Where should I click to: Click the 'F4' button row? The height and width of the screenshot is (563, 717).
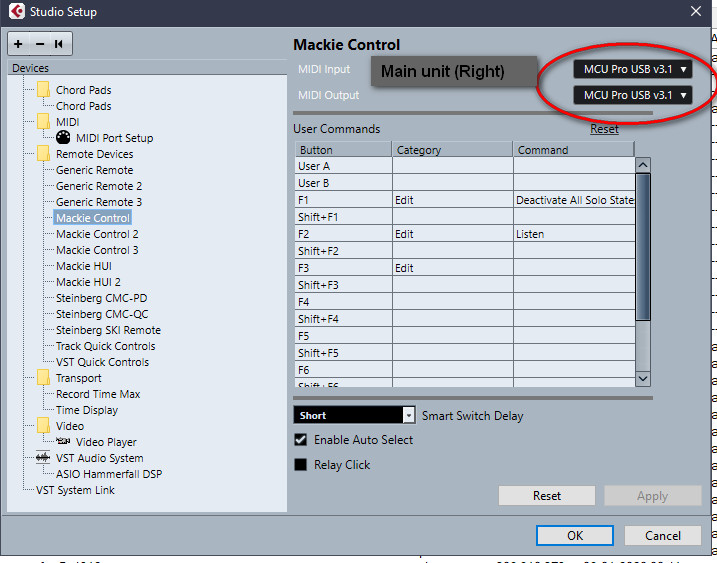(x=343, y=302)
